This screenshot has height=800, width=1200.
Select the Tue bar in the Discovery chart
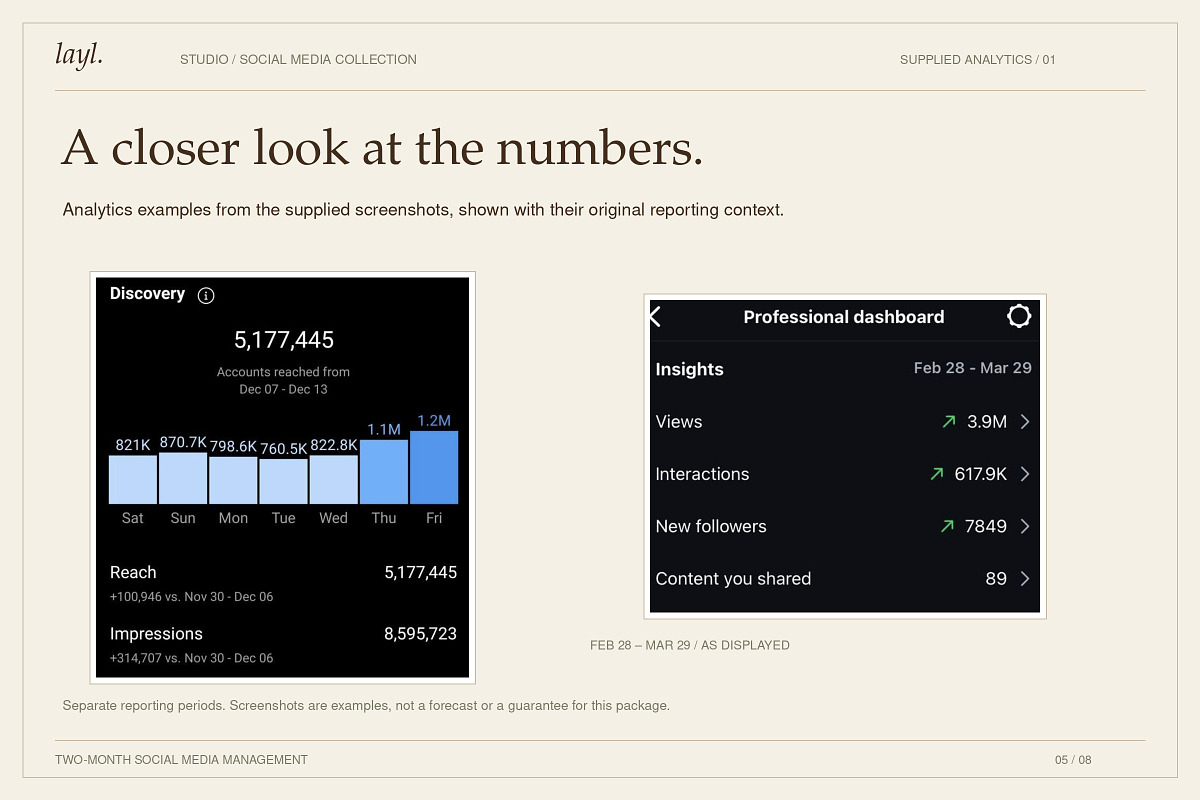coord(283,481)
